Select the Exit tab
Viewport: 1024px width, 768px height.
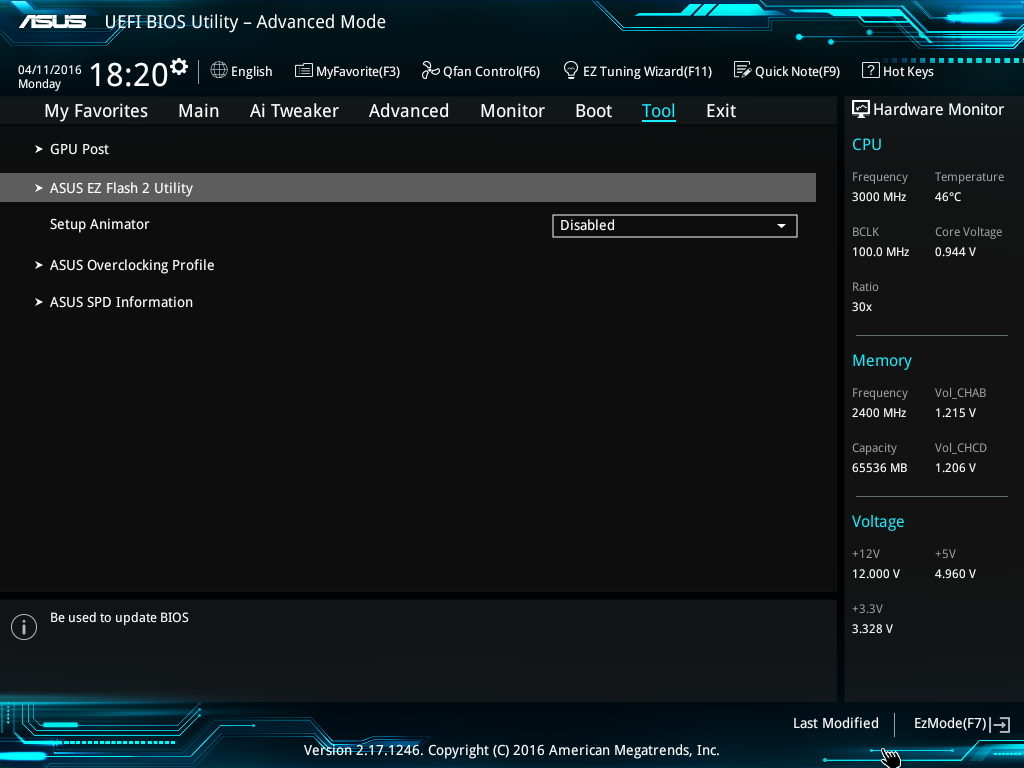tap(720, 111)
